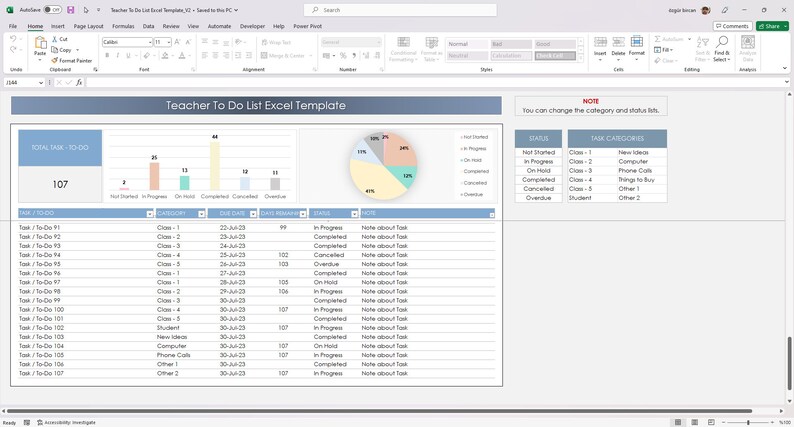This screenshot has width=794, height=427.
Task: Open the File tab
Action: point(13,26)
